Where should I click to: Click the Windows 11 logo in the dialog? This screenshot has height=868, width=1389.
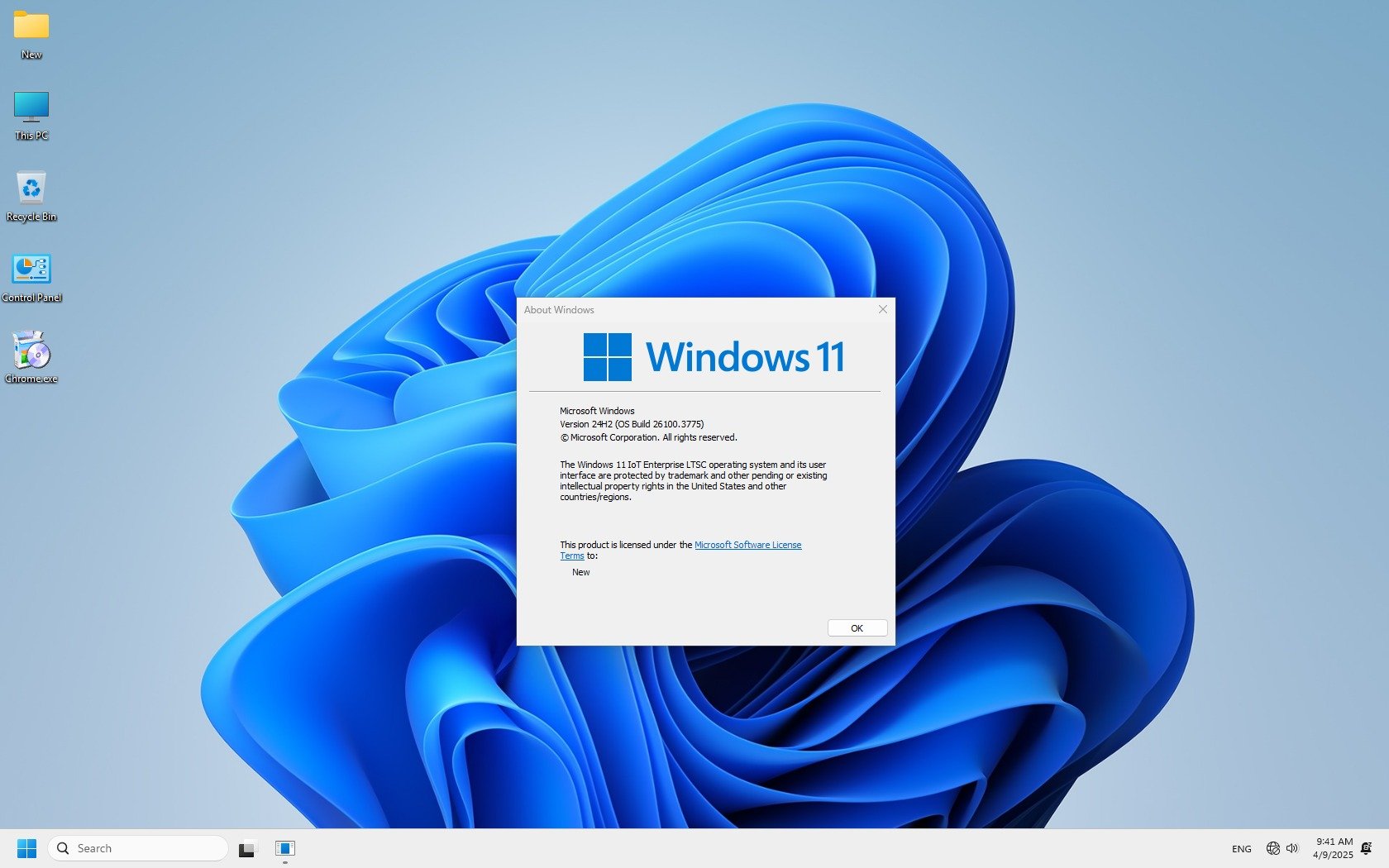pos(714,357)
